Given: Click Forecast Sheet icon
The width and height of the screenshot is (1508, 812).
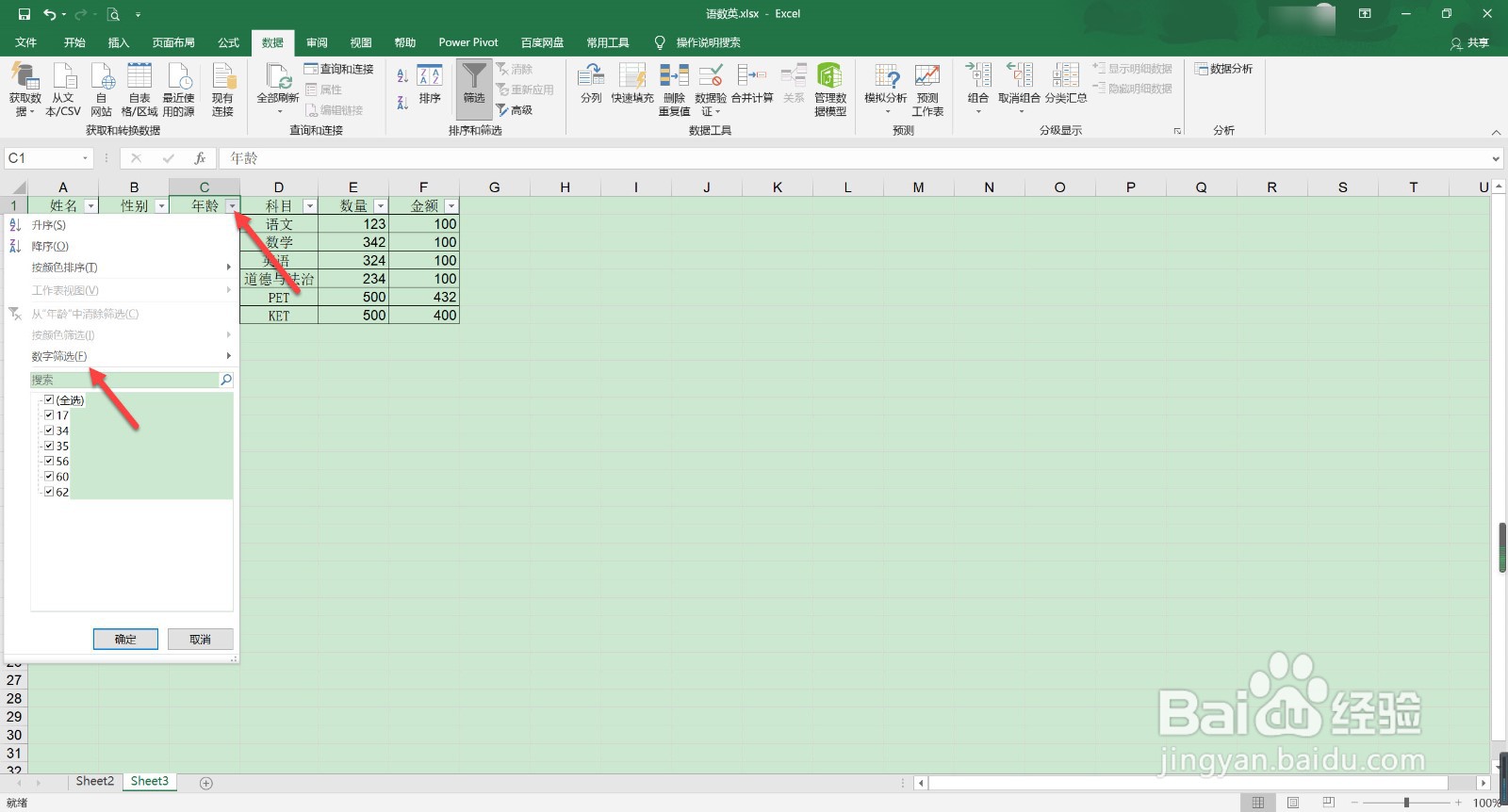Looking at the screenshot, I should tap(927, 76).
